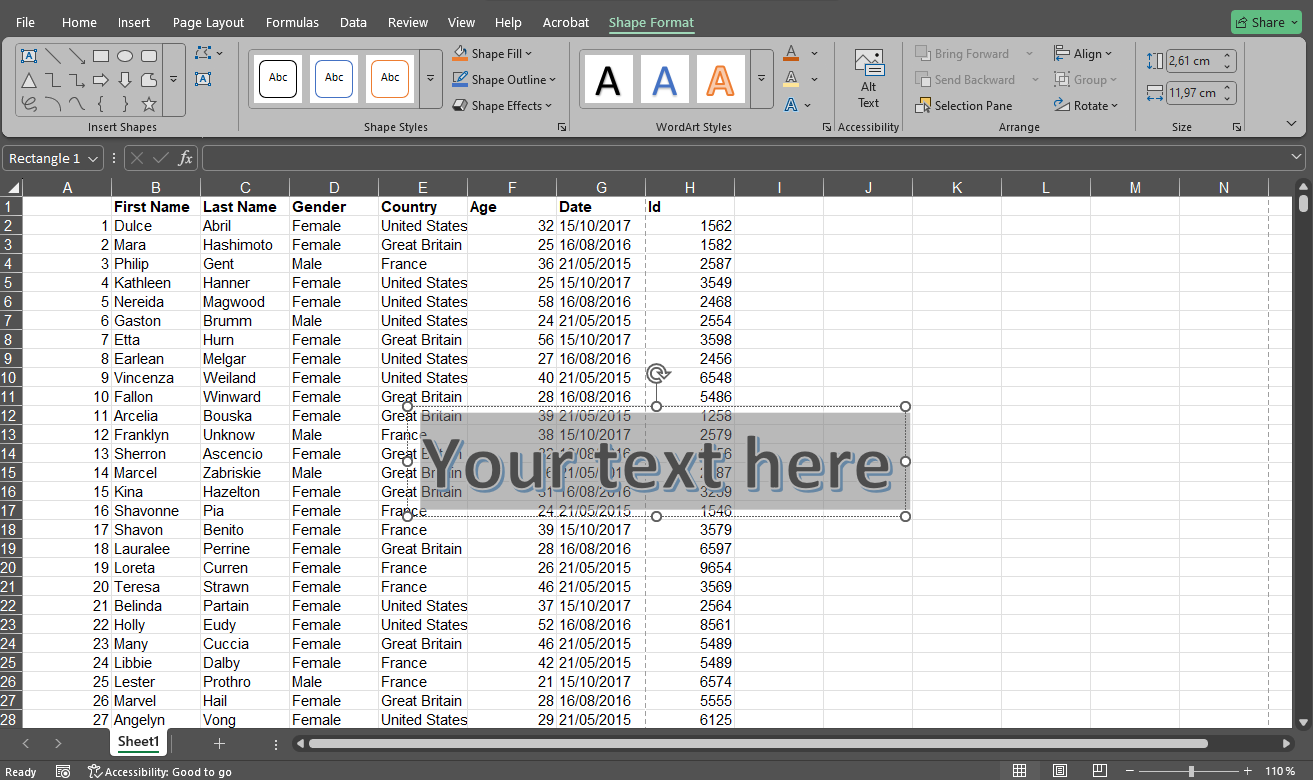Increase shape height with stepper
Screen dimensions: 1313x780
tap(1229, 56)
